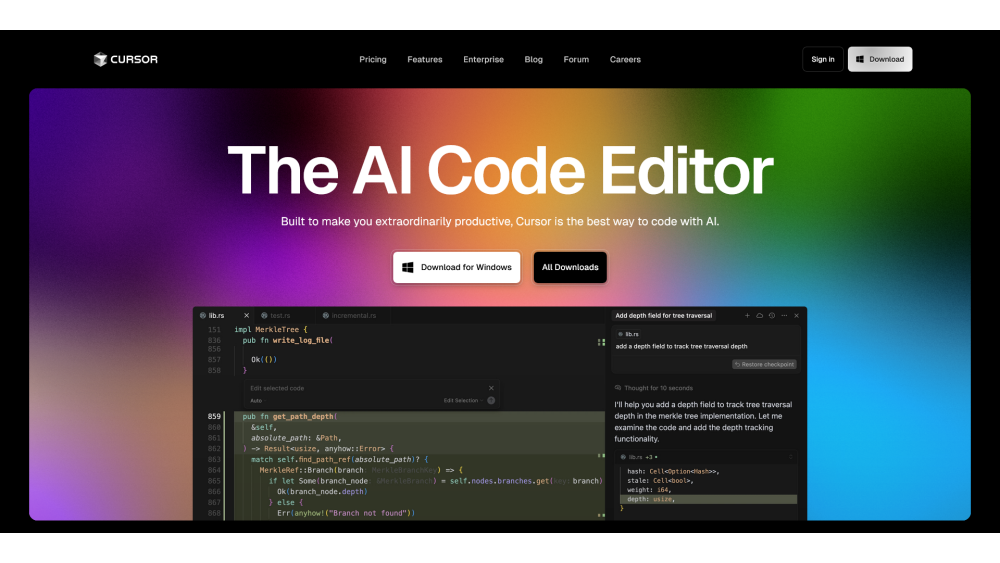
Task: Open the Blog link
Action: (533, 59)
